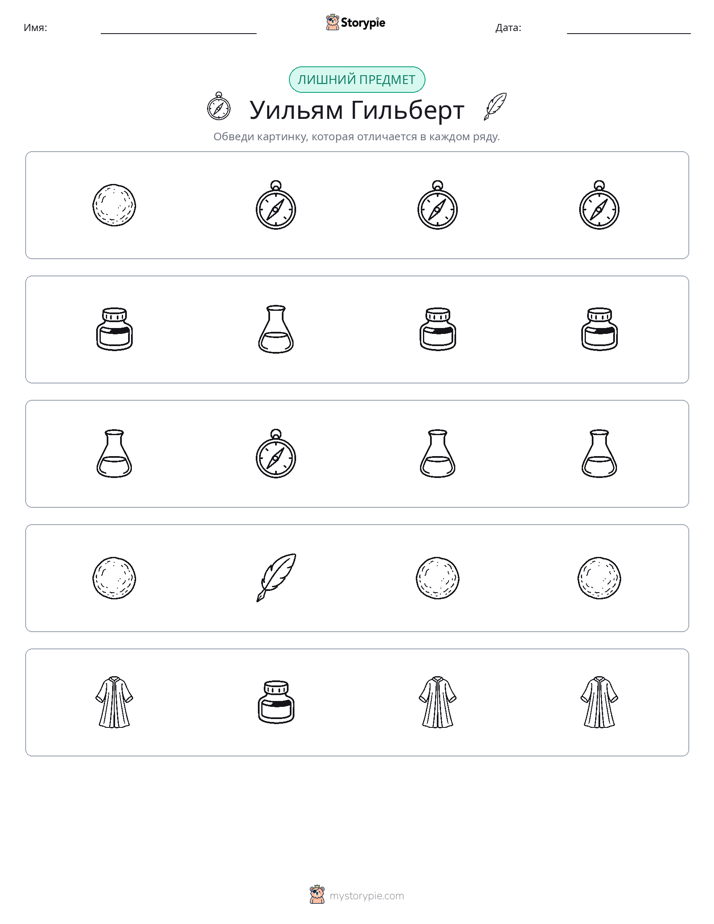Click the first flask in the third row
Screen dimensions: 714x924
(114, 453)
